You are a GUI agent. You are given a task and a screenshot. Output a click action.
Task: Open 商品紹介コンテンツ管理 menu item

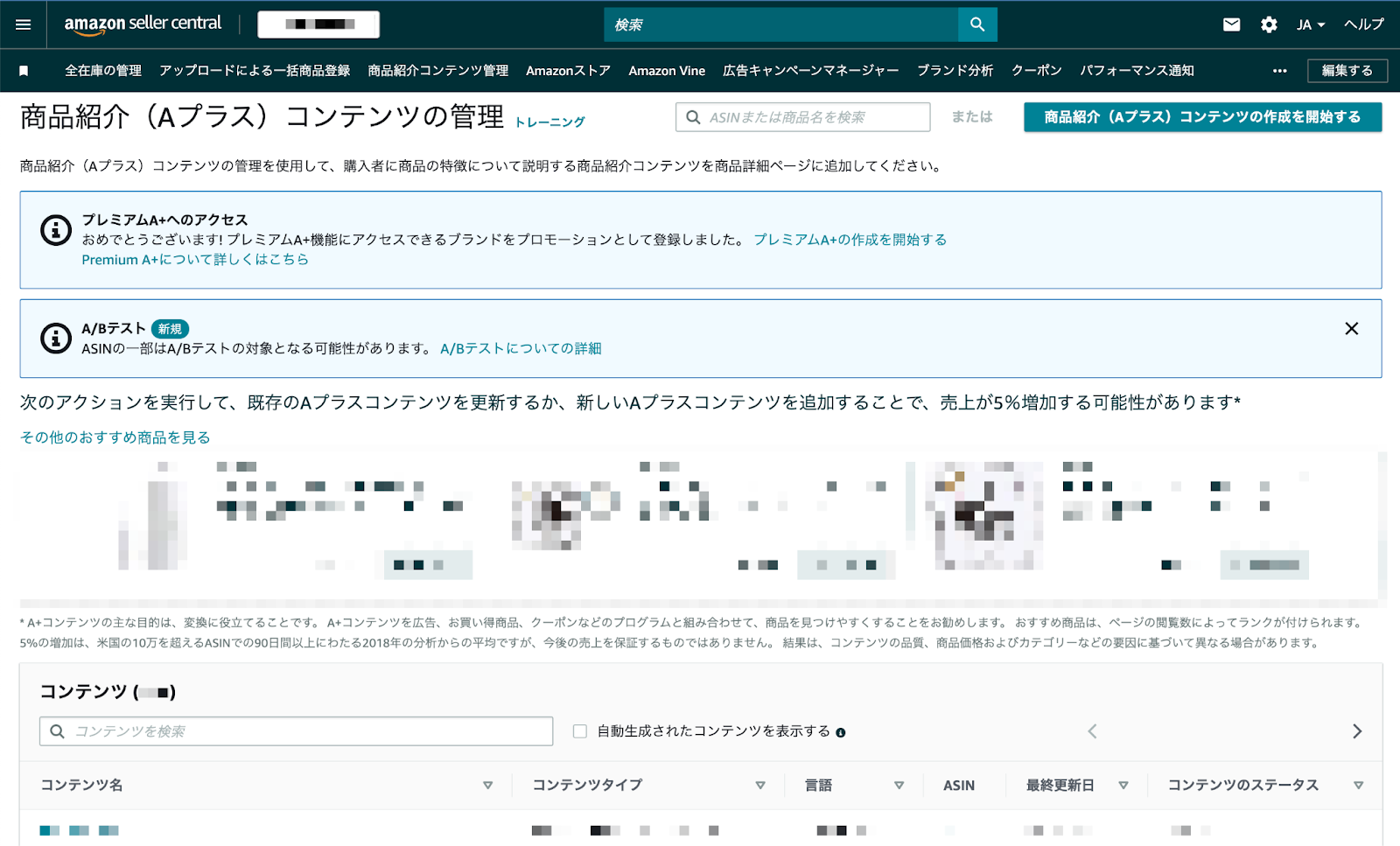coord(438,71)
